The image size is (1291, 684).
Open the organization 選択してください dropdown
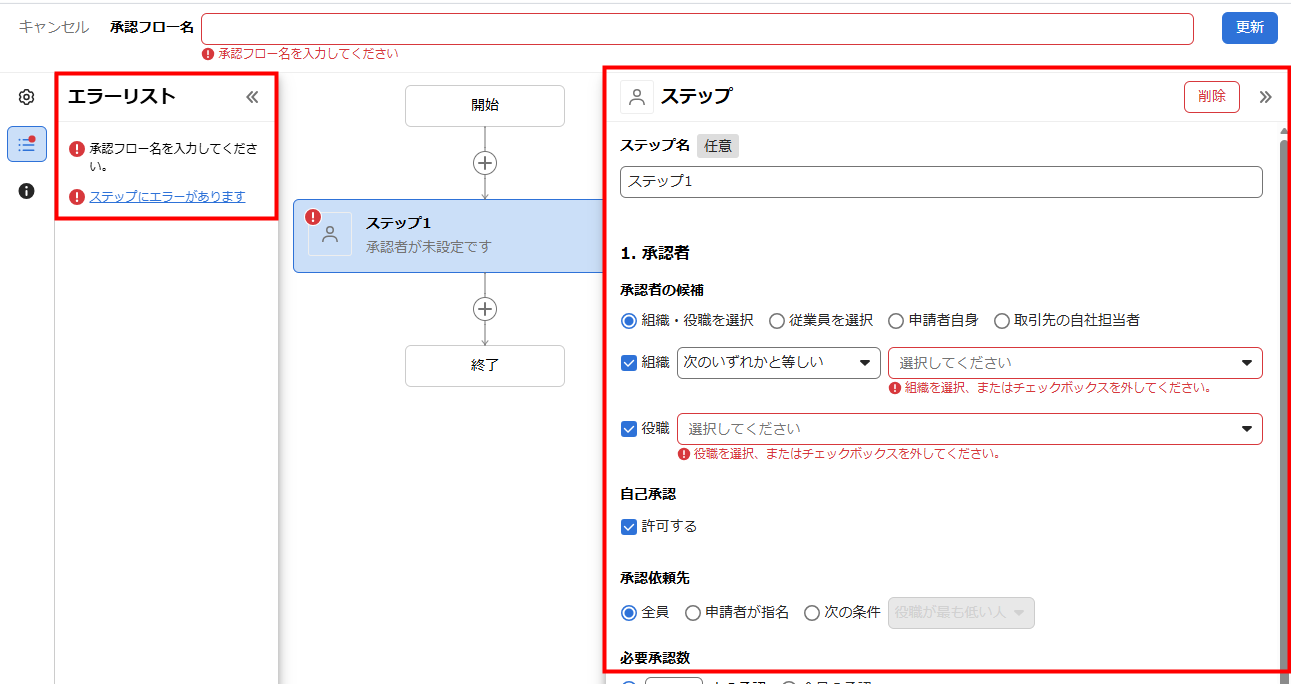click(1074, 362)
